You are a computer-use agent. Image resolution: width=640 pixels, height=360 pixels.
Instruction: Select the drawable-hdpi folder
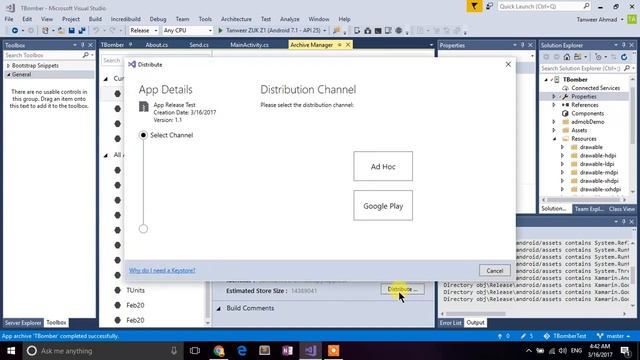point(598,156)
